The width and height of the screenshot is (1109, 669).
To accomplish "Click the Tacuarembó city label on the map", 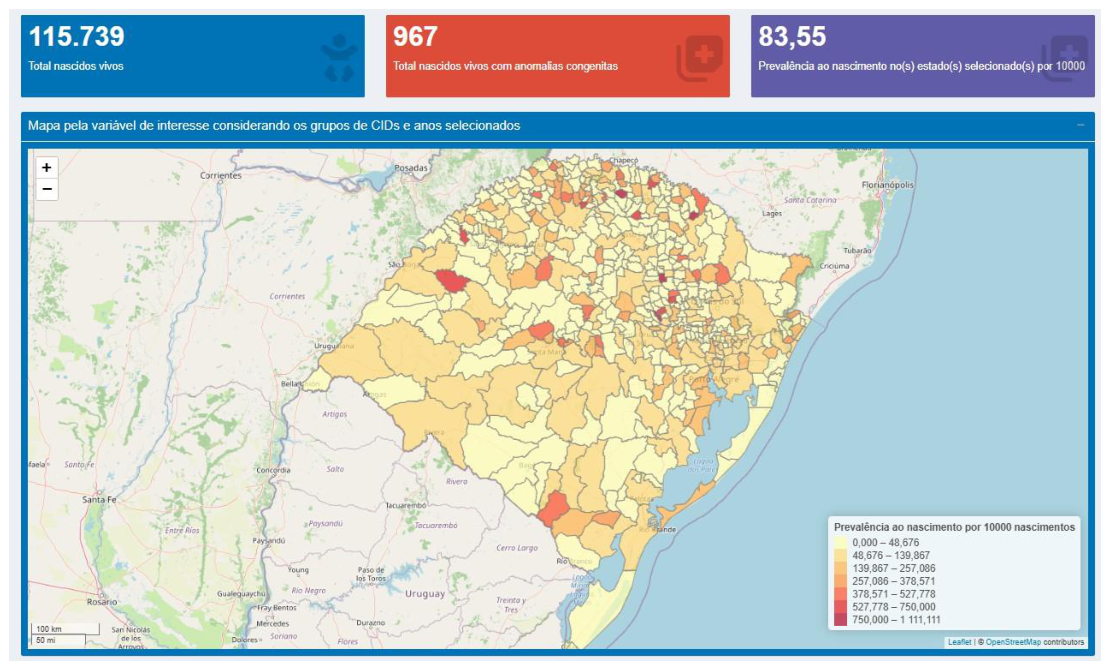I will click(x=406, y=506).
